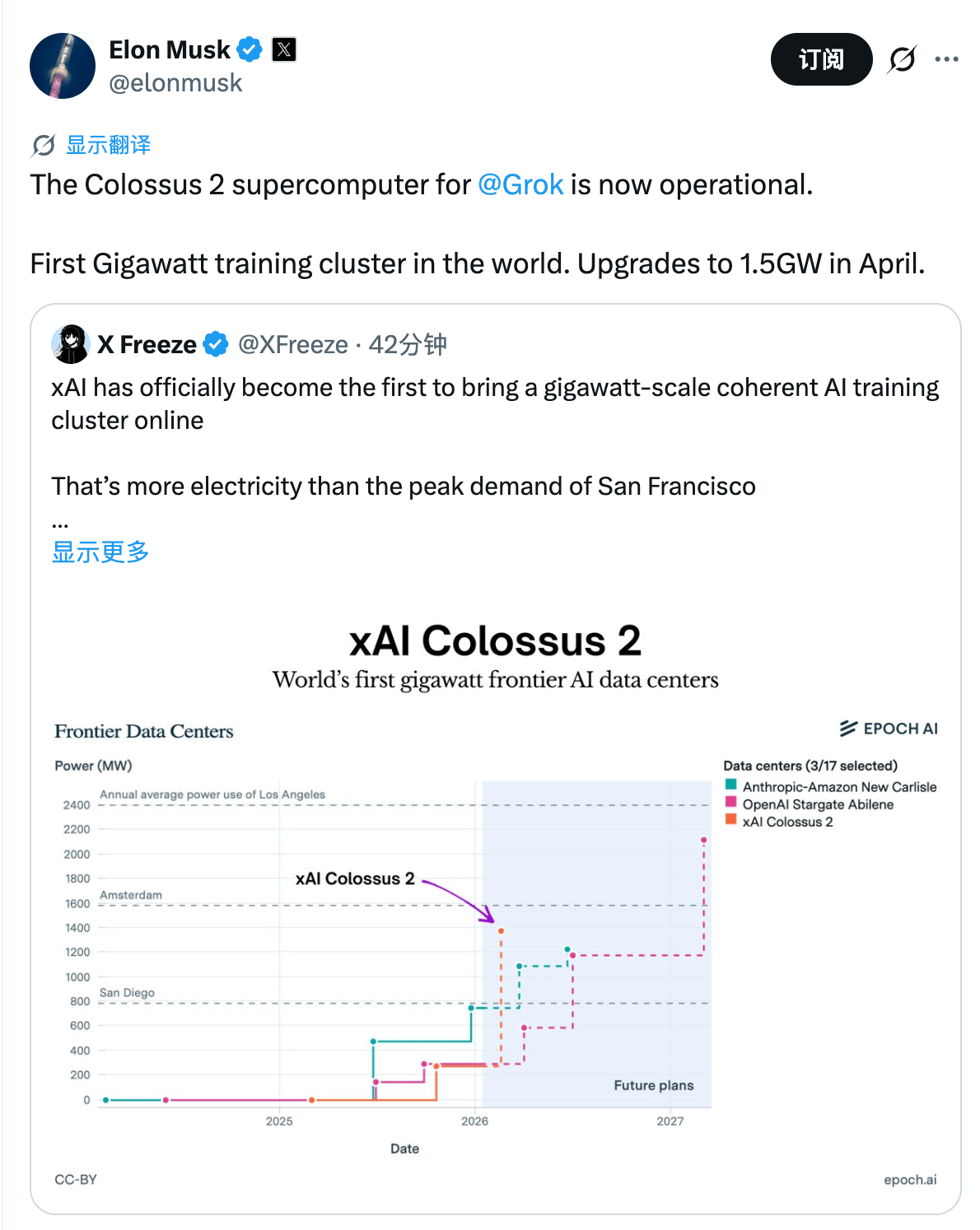The height and width of the screenshot is (1230, 980).
Task: Click the X affiliation badge icon
Action: [x=284, y=49]
